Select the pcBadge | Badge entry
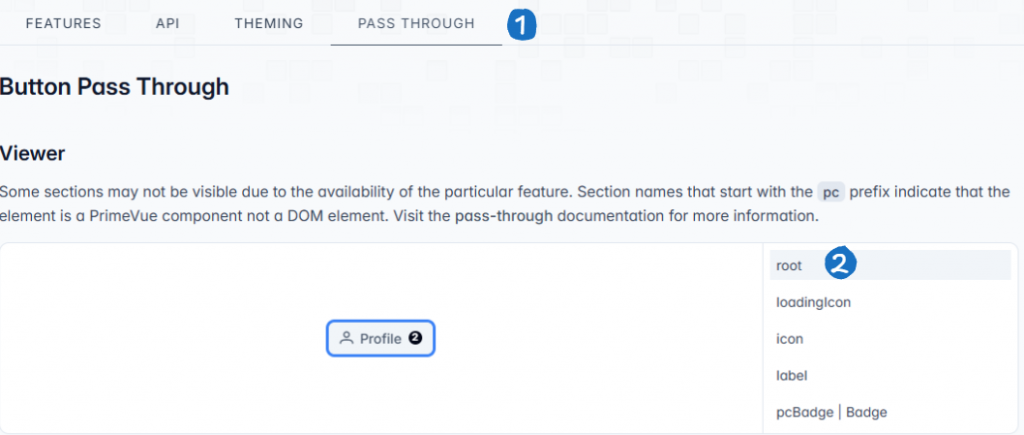 click(831, 412)
